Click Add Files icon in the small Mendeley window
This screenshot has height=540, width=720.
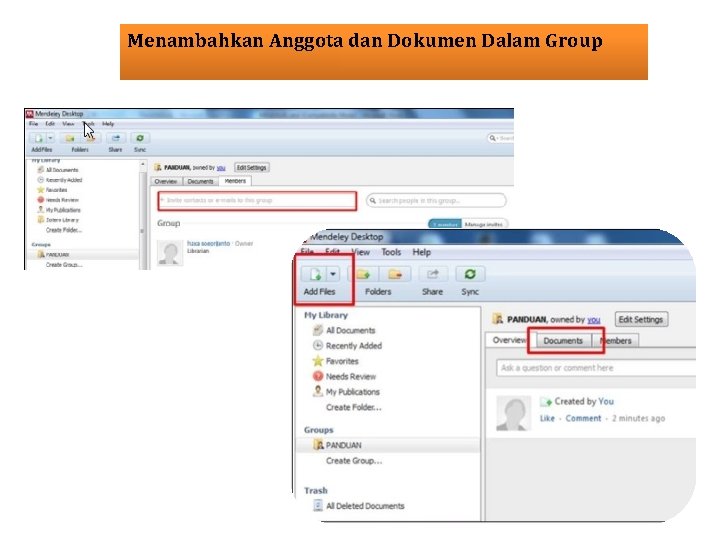39,138
